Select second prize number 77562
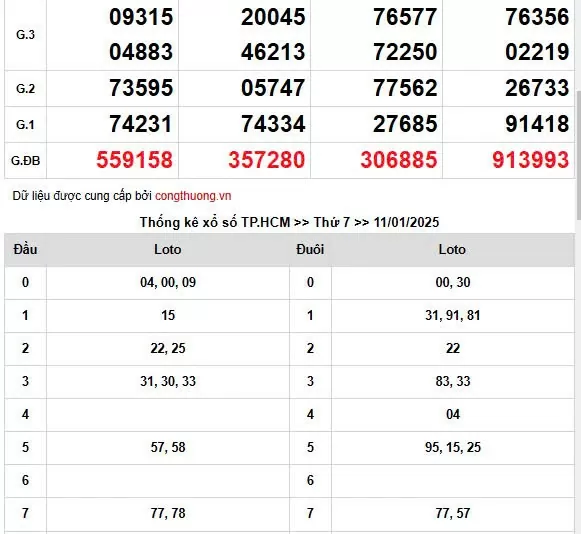Screen dimensions: 581x534 pos(405,88)
